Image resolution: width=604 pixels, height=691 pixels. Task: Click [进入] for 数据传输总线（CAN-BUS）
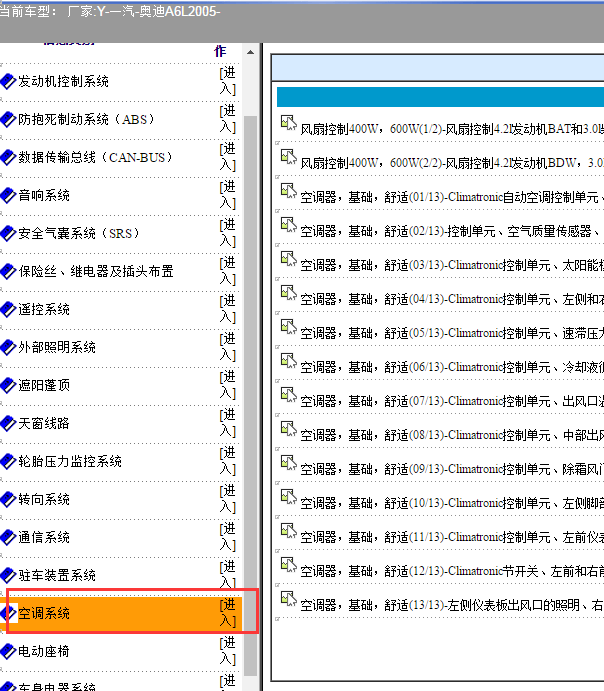(x=228, y=157)
